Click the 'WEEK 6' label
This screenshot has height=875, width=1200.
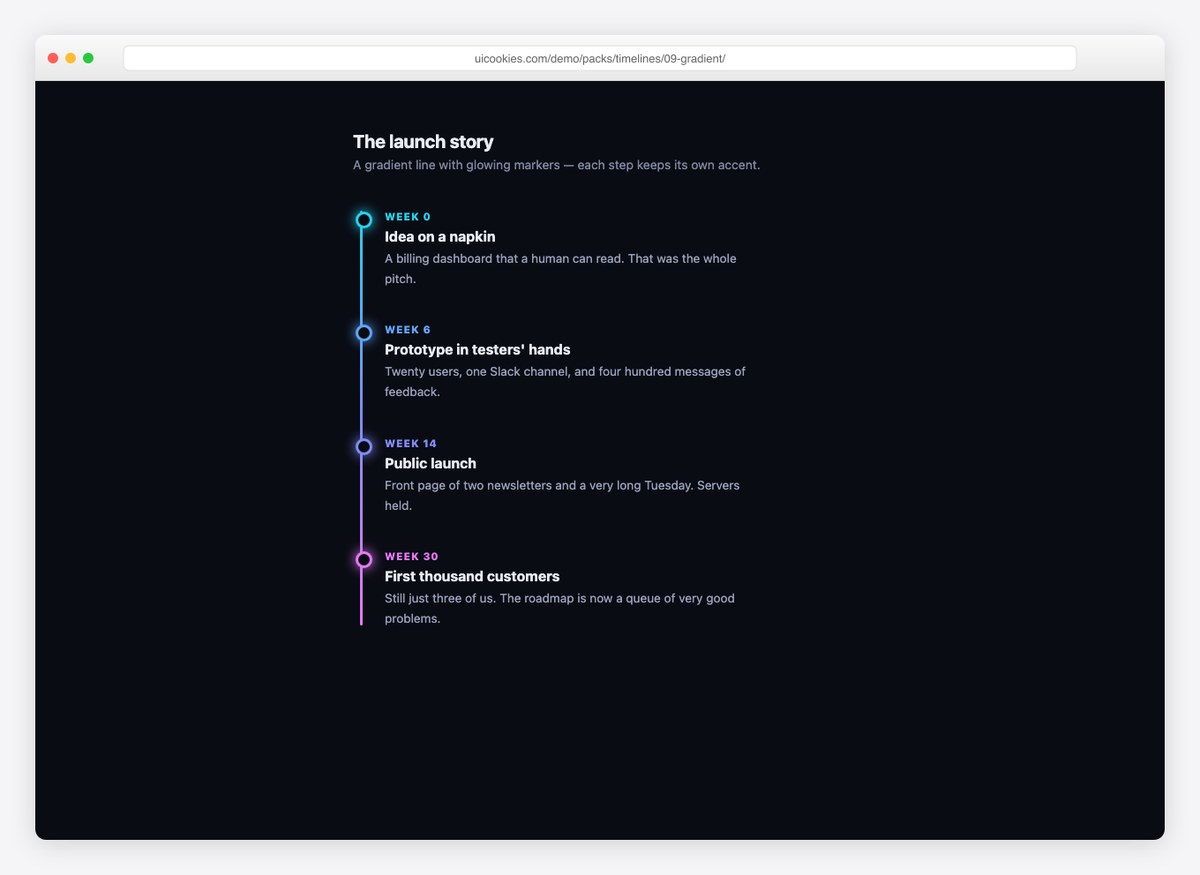[408, 330]
